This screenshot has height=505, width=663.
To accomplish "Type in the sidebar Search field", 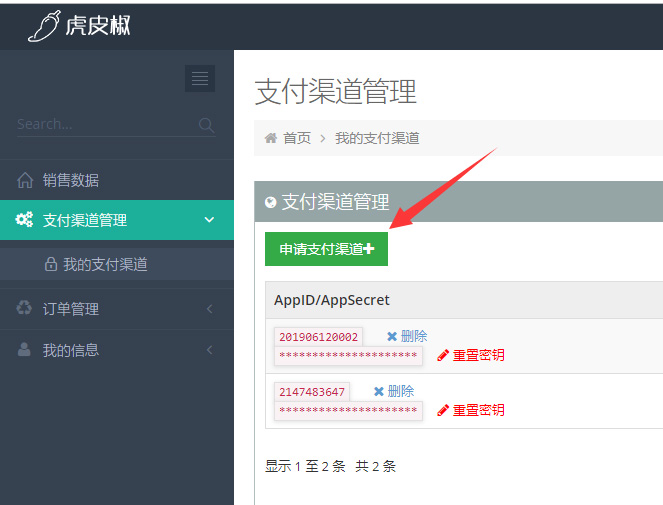I will [x=100, y=125].
